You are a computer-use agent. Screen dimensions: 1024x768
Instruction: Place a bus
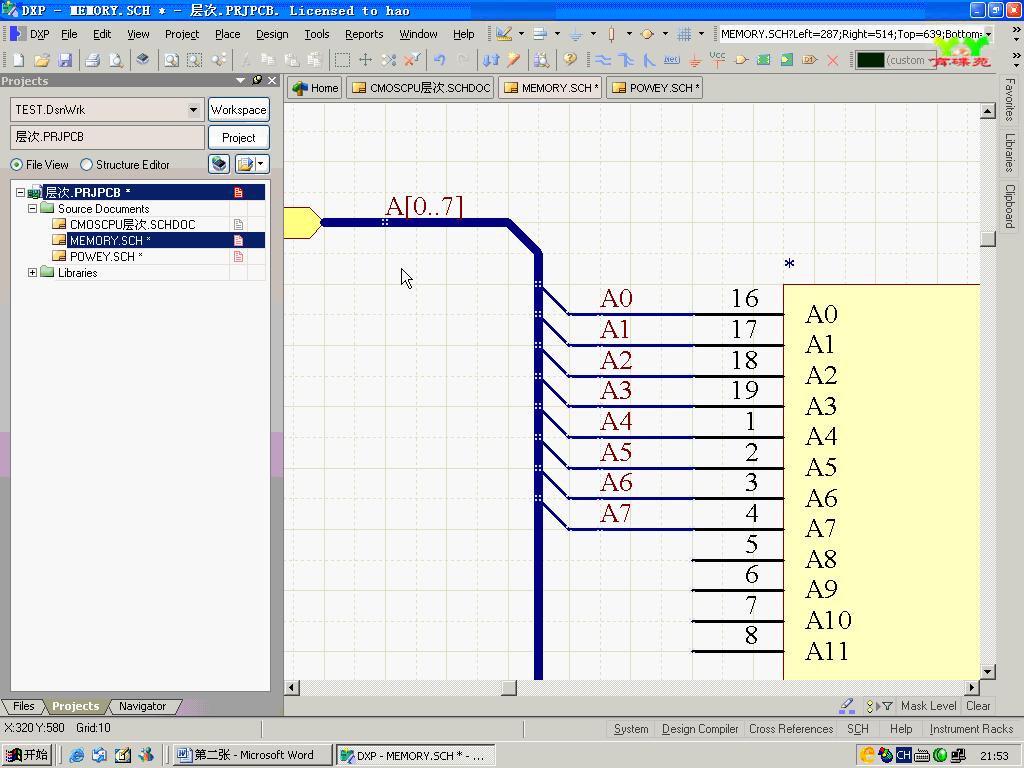point(626,60)
